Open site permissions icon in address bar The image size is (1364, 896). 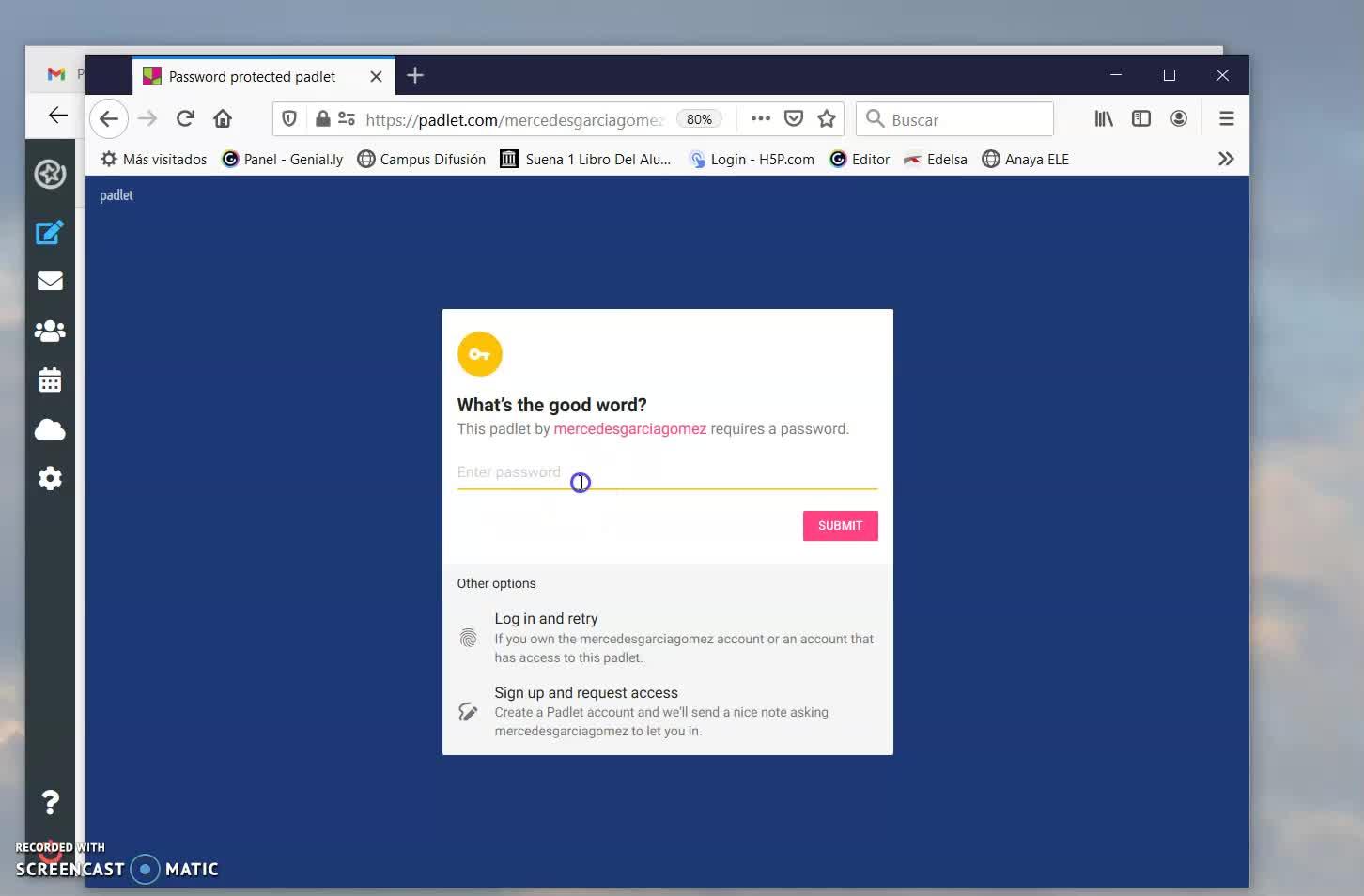(347, 119)
